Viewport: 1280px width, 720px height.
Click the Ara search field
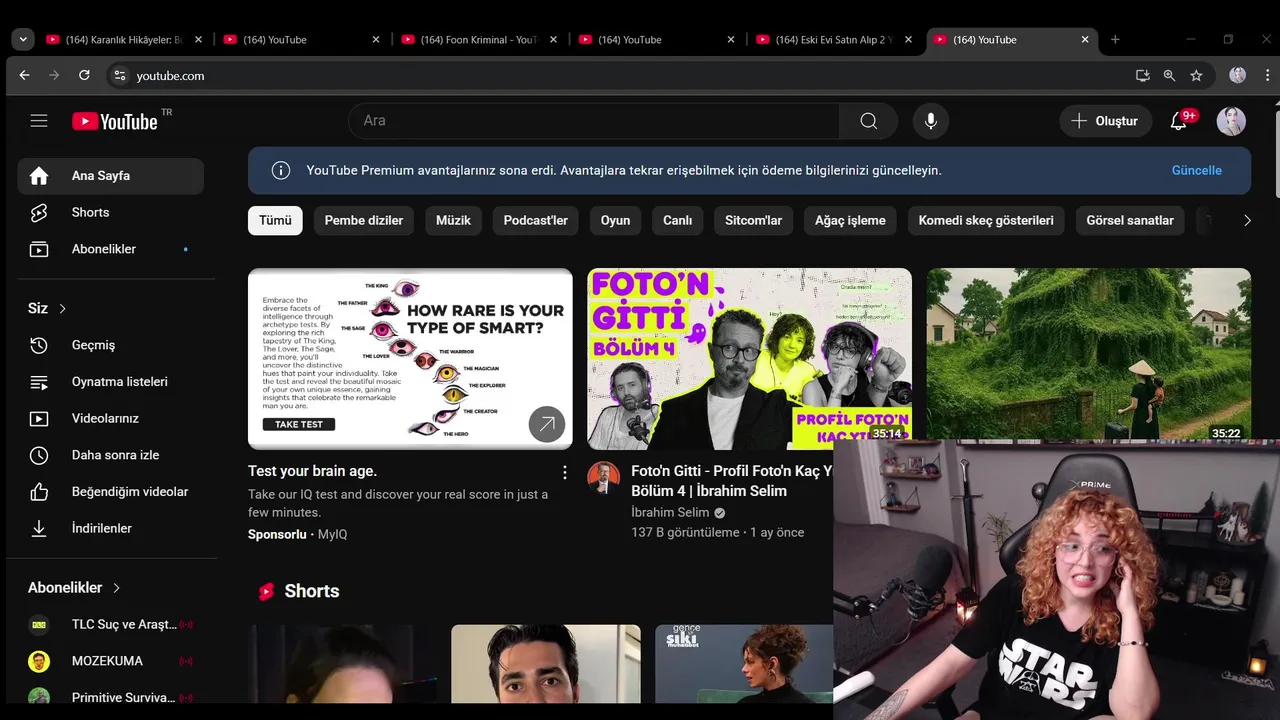(594, 121)
